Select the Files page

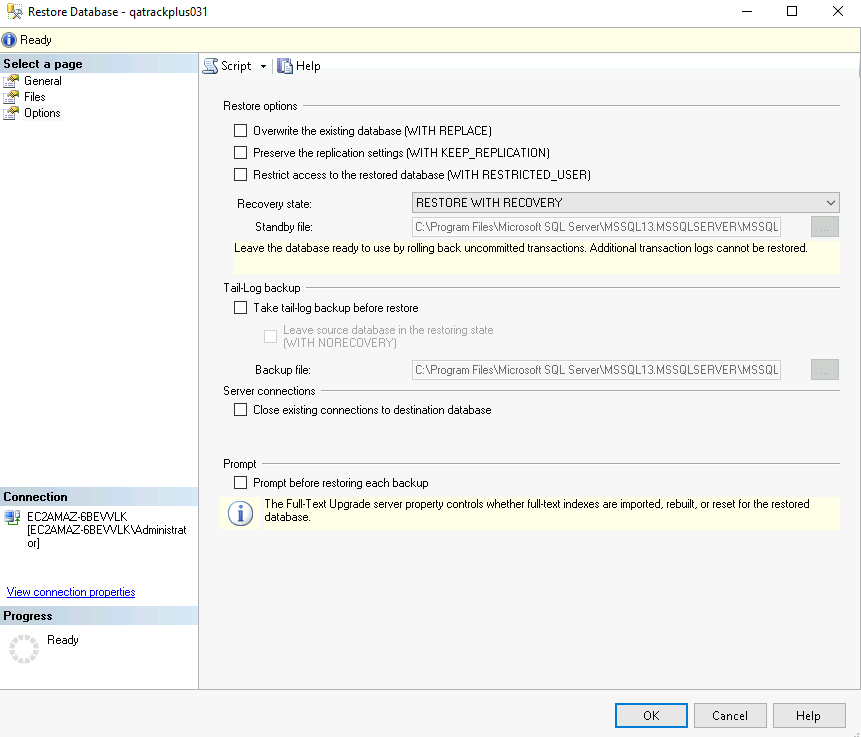pyautogui.click(x=35, y=97)
